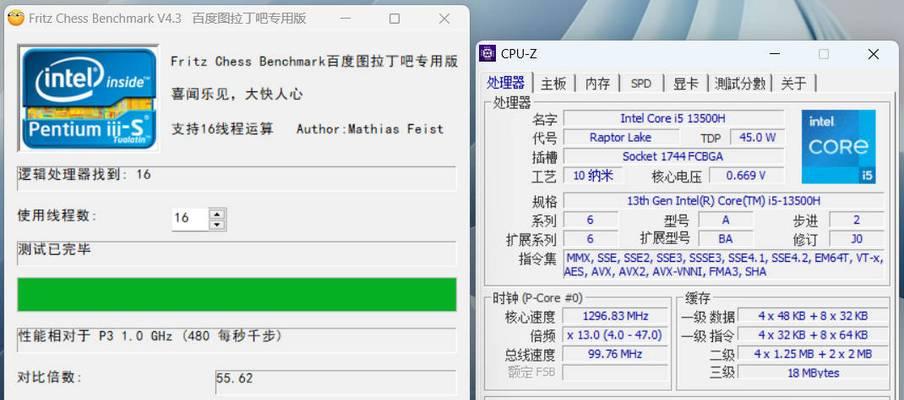This screenshot has width=904, height=400.
Task: Close the Fritz Chess Benchmark window
Action: [x=444, y=18]
